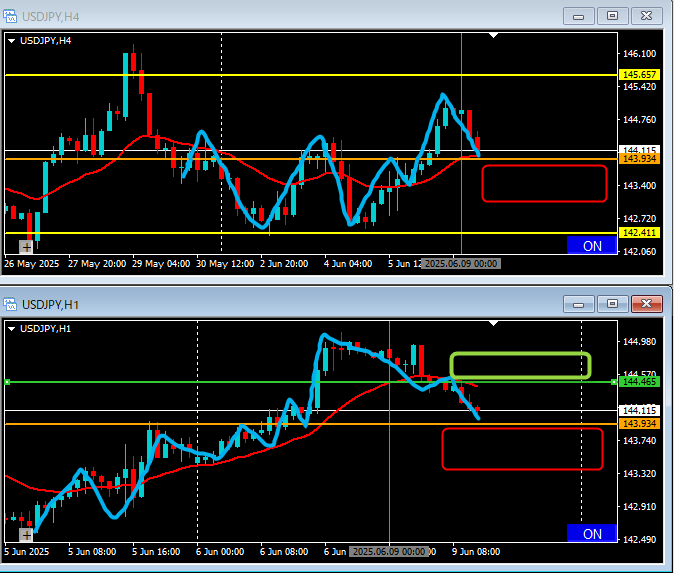
Task: Select the 145.657 yellow price label
Action: (x=639, y=74)
